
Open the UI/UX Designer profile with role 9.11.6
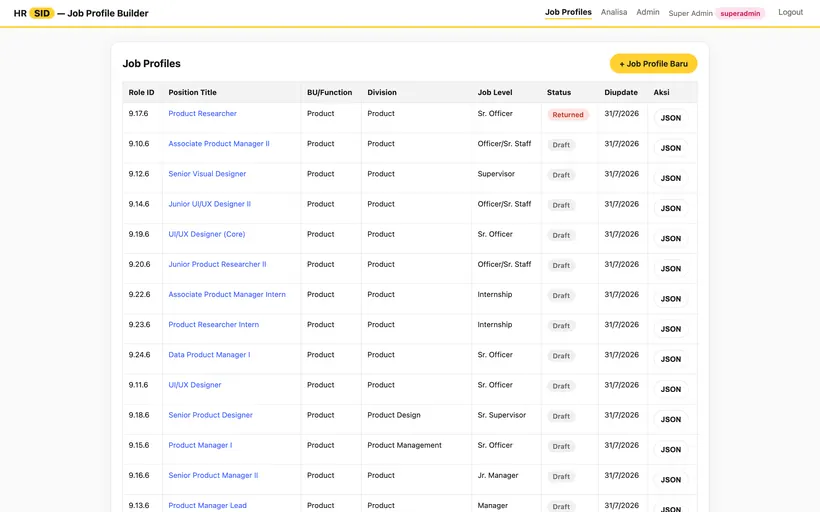(x=195, y=385)
